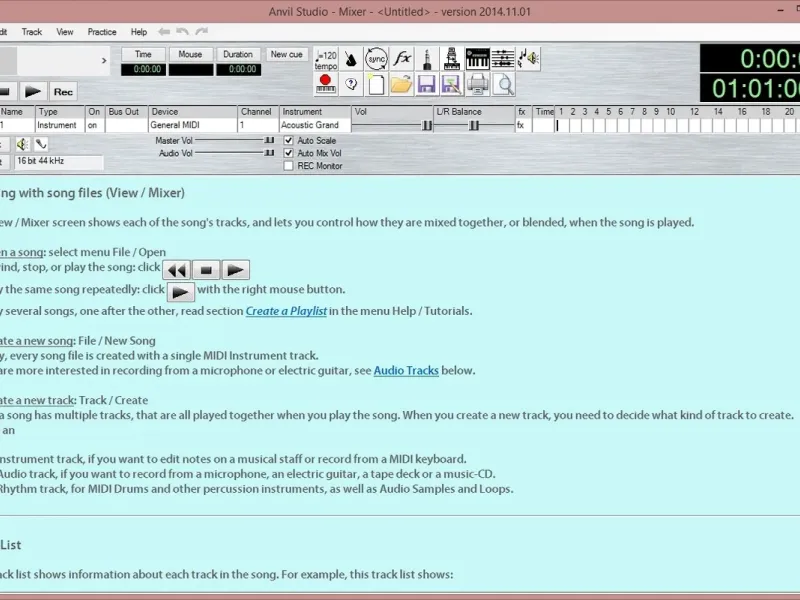Screen dimensions: 800x600
Task: Click the red record keyboard icon
Action: tap(326, 85)
